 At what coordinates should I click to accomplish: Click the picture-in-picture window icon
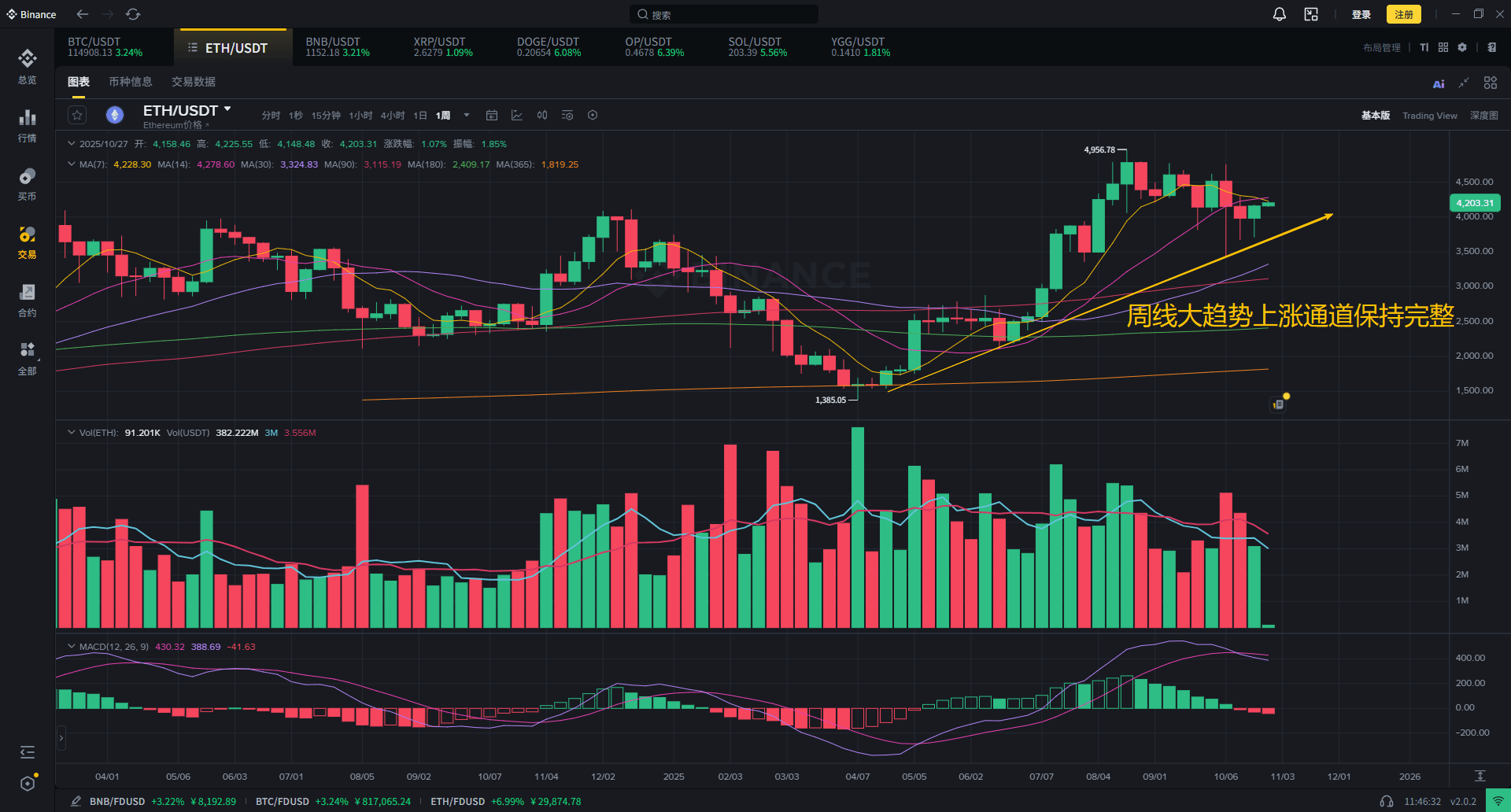click(1311, 14)
